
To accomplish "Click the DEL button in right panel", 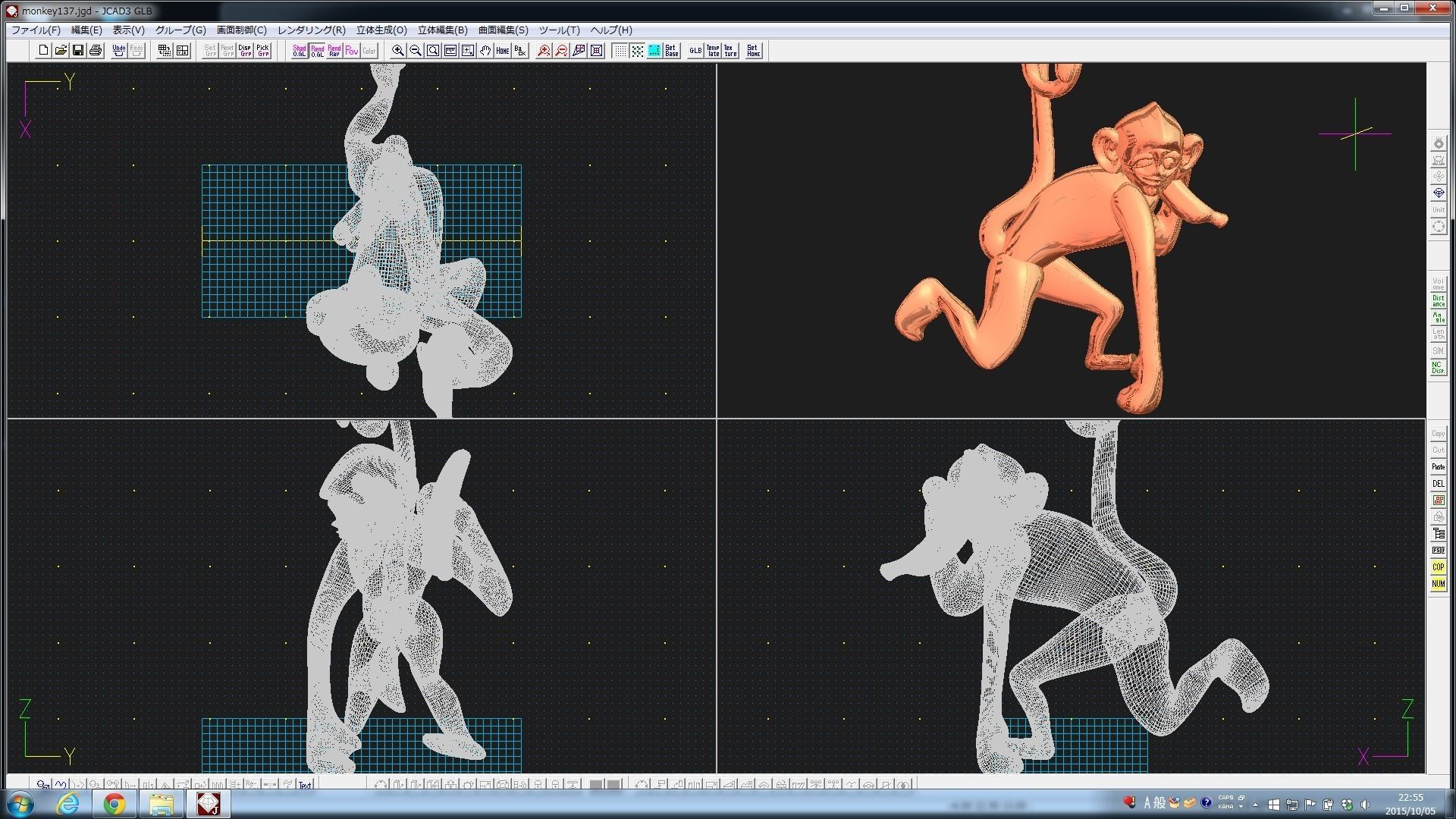I will (x=1438, y=484).
